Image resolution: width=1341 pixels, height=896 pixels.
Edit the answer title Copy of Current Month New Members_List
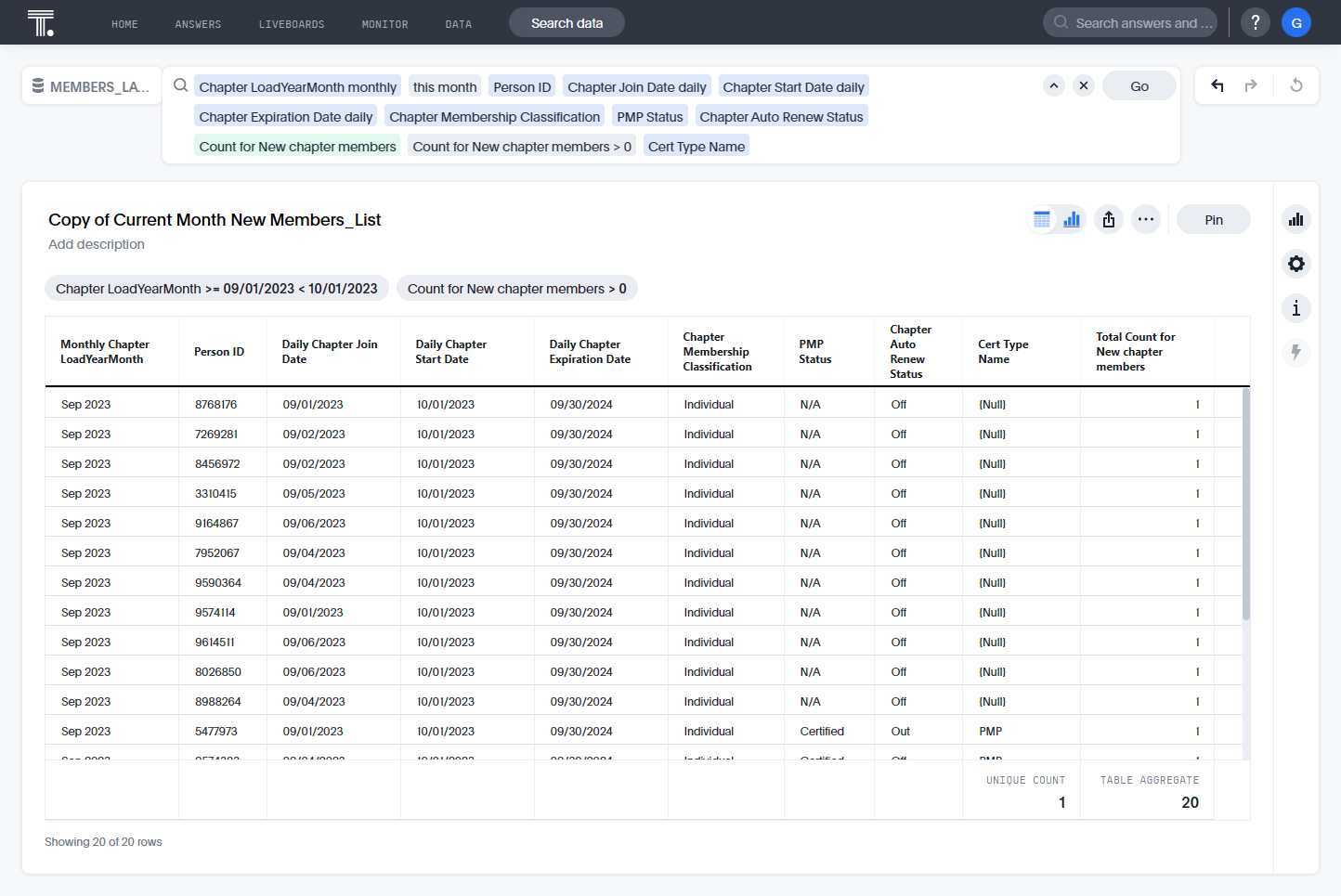pyautogui.click(x=215, y=220)
